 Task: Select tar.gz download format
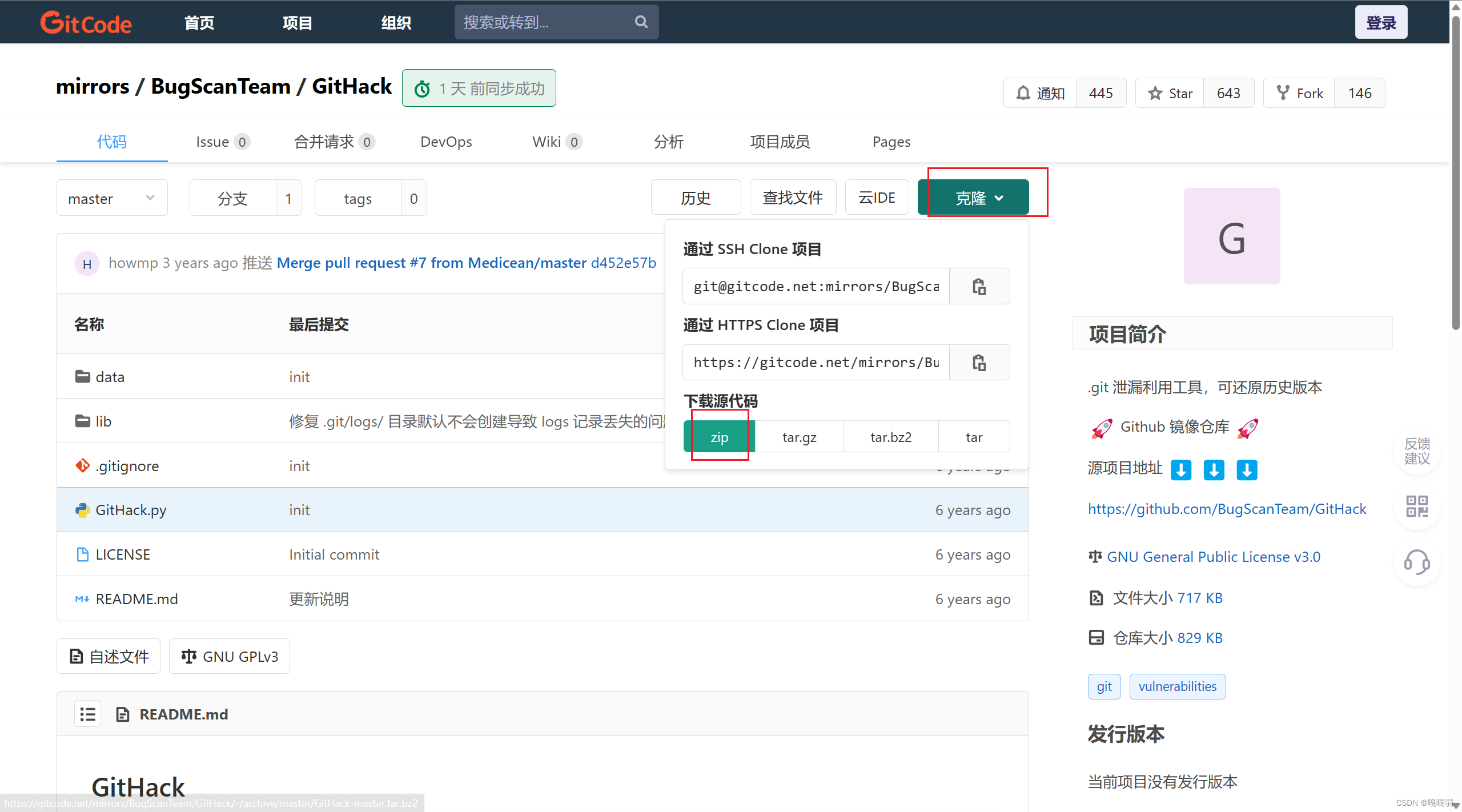[x=799, y=437]
